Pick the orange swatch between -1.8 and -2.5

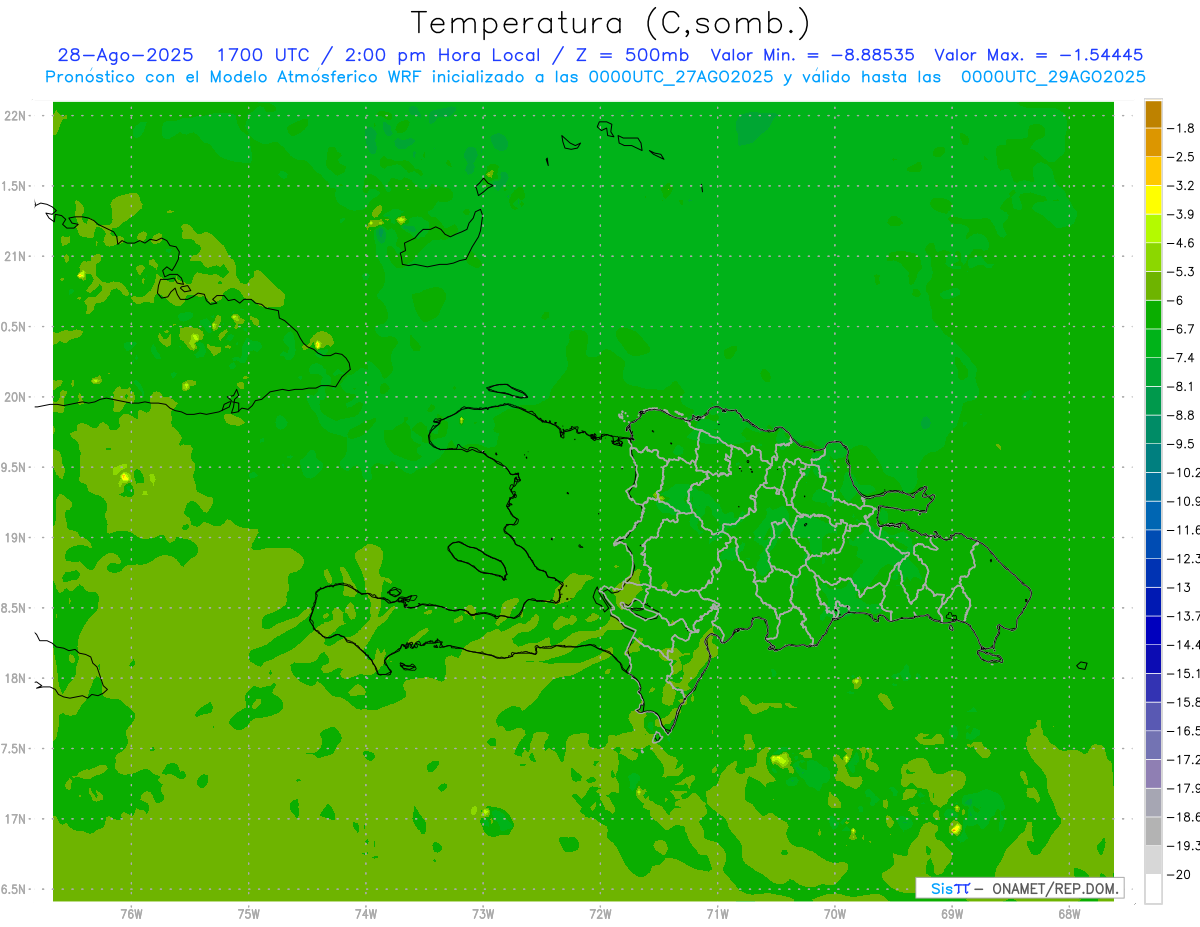point(1153,143)
